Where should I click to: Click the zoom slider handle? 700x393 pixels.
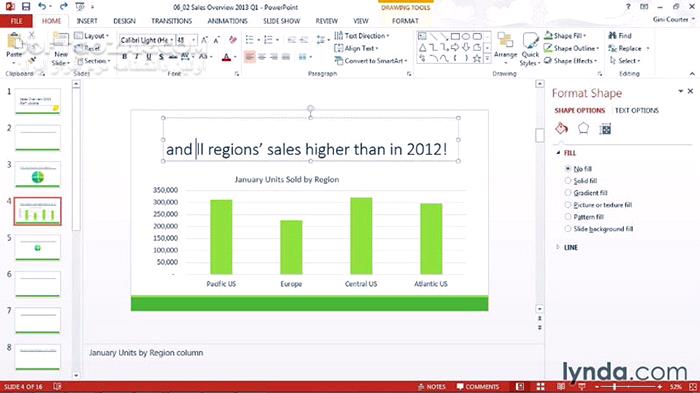[615, 387]
